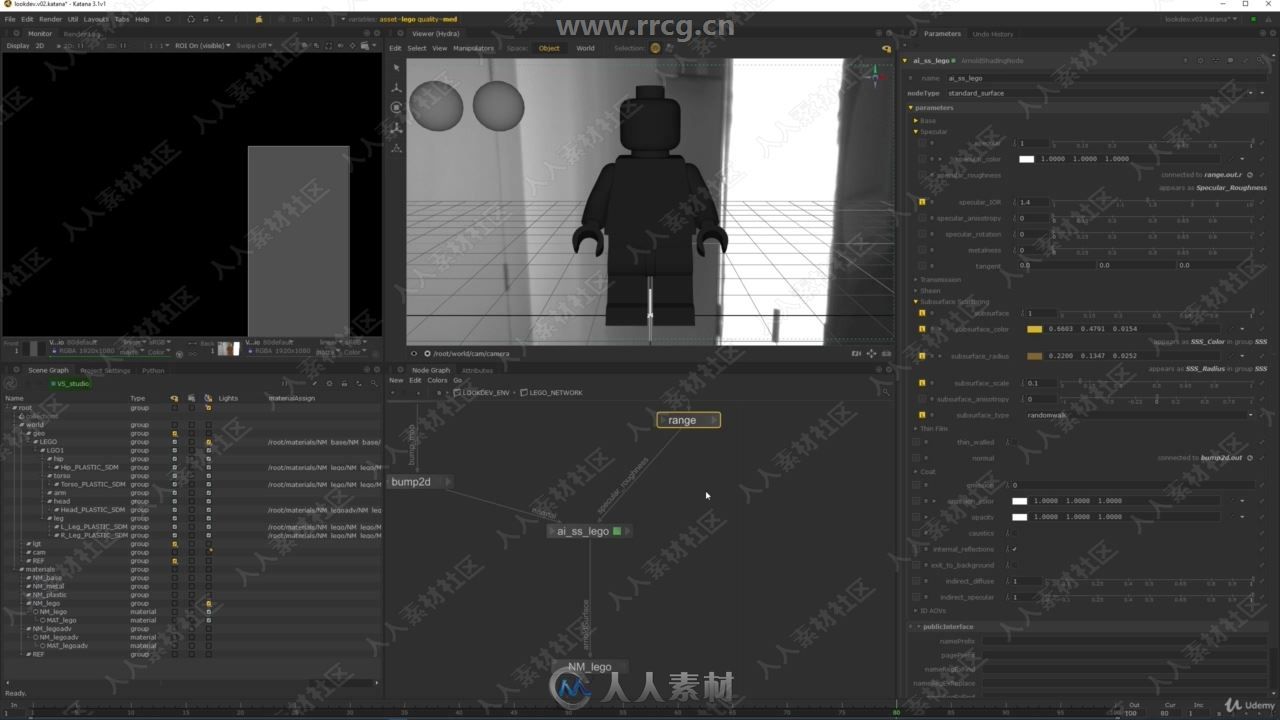Click the LOOKDEV_ENV breadcrumb in Node Graph

point(485,393)
